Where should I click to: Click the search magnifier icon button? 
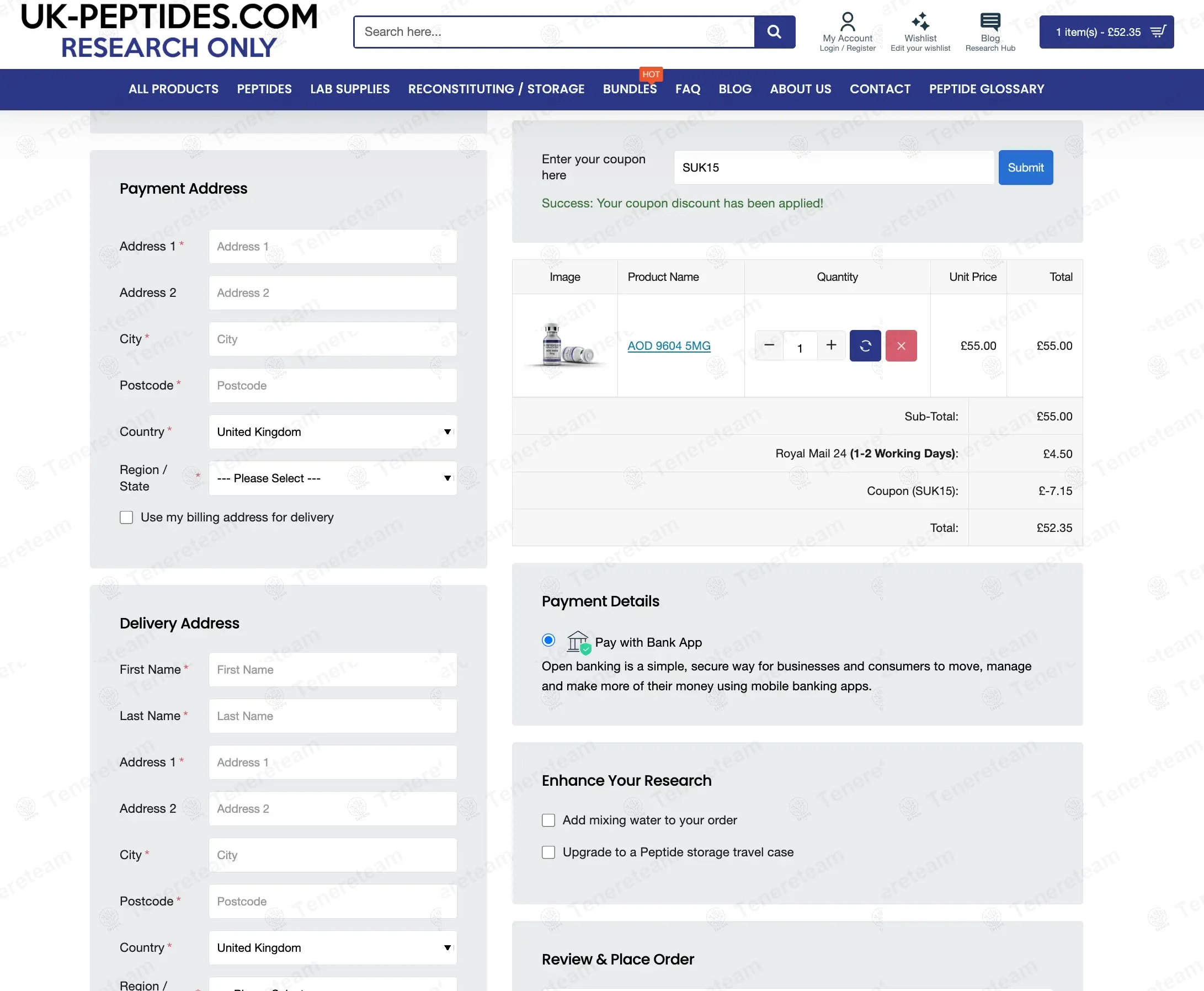pyautogui.click(x=774, y=32)
